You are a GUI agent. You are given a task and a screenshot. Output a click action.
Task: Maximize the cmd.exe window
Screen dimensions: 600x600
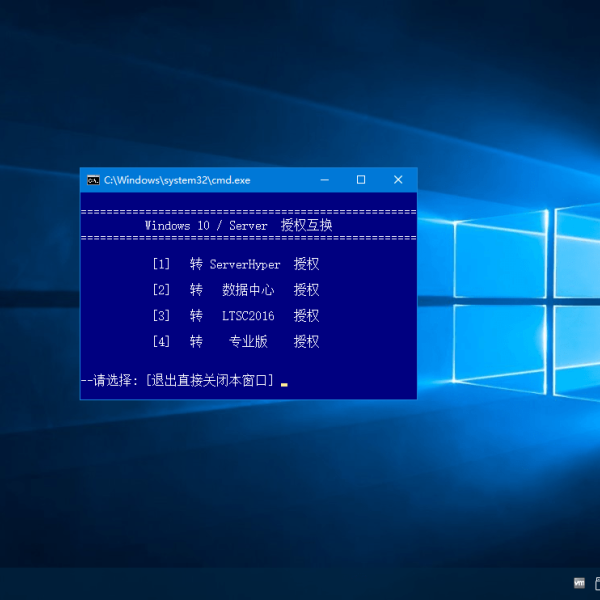(361, 180)
